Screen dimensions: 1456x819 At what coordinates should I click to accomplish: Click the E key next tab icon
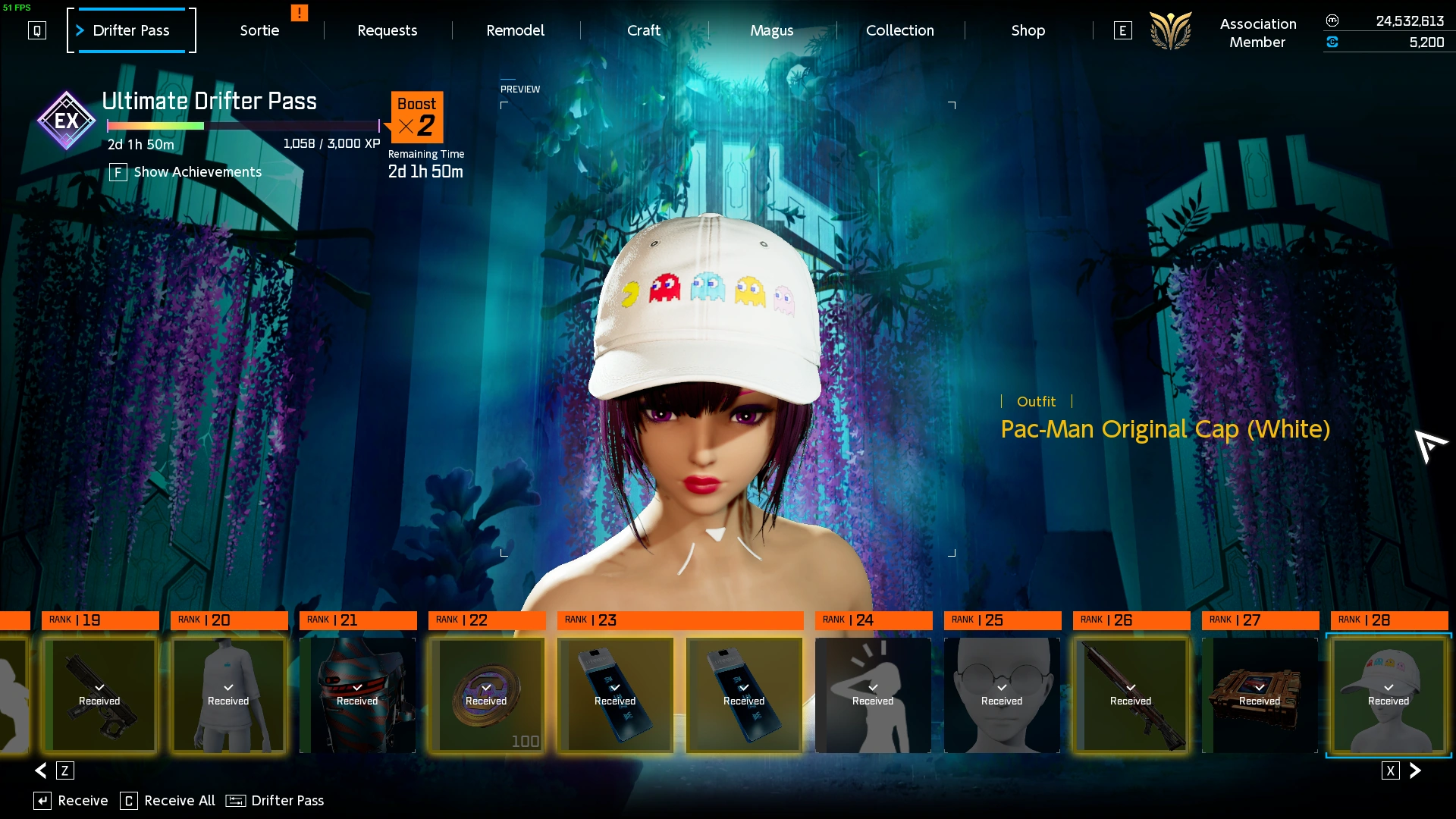[1122, 30]
